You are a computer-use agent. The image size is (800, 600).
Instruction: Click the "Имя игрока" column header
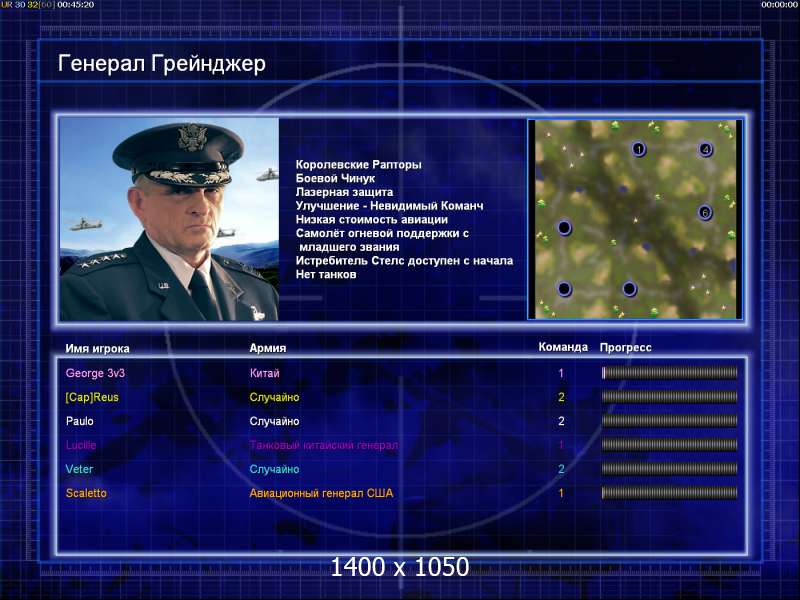point(97,348)
